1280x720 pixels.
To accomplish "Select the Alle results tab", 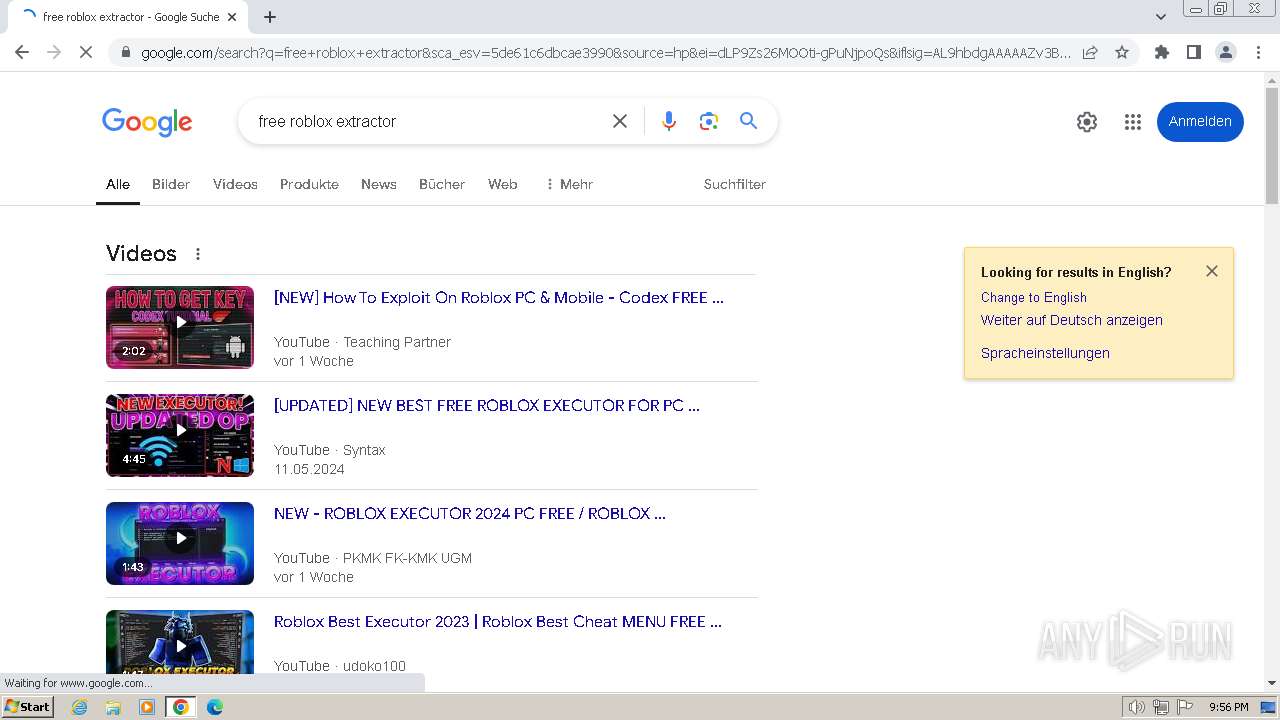I will [x=118, y=184].
